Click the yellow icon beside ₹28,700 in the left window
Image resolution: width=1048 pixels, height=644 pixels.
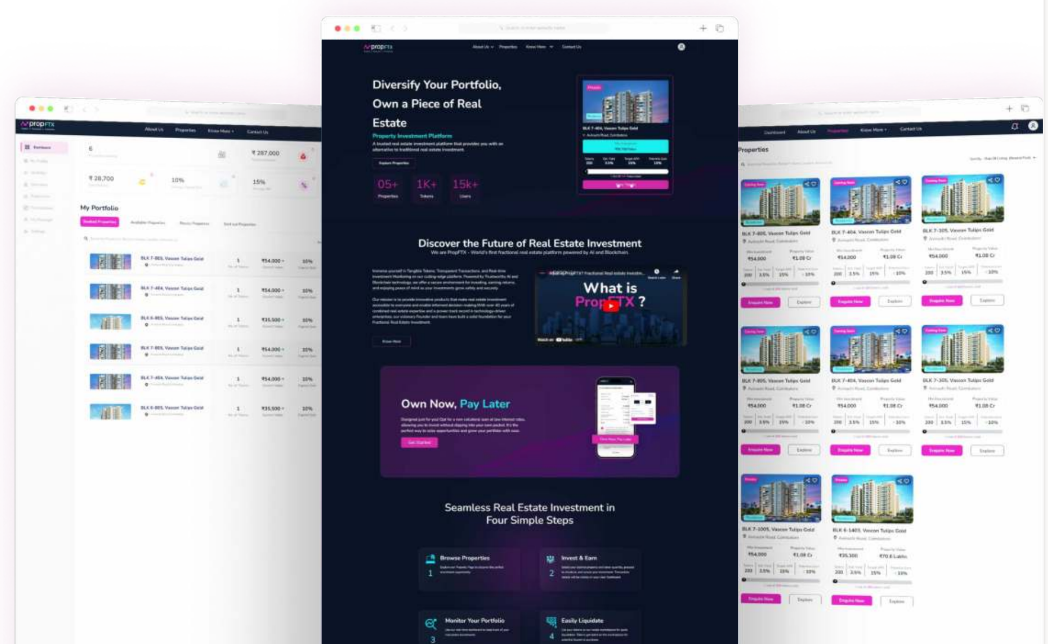142,182
